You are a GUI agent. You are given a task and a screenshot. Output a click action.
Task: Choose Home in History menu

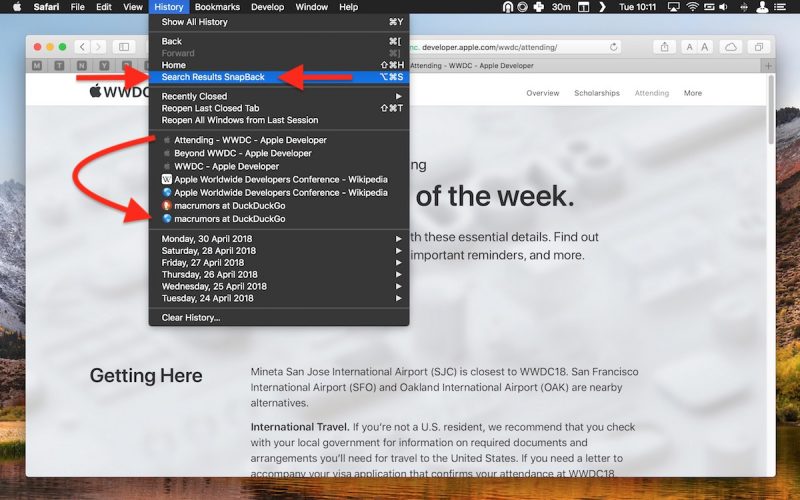pyautogui.click(x=279, y=65)
